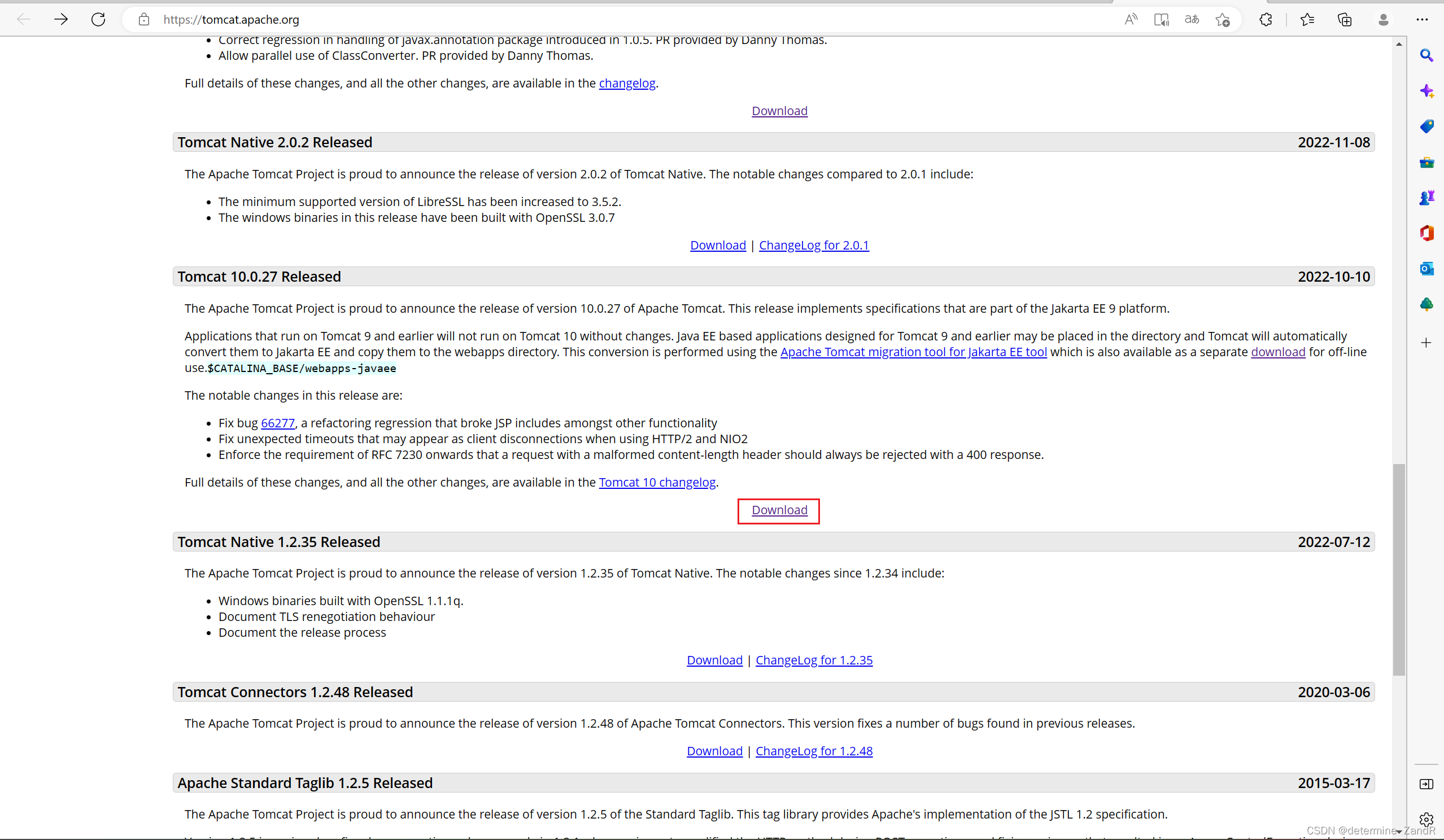Click the separate download link for off-line use
This screenshot has height=840, width=1444.
click(x=1278, y=352)
